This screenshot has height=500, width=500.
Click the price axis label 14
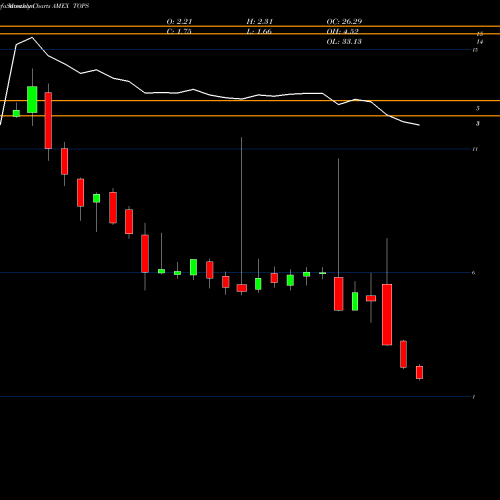click(479, 42)
